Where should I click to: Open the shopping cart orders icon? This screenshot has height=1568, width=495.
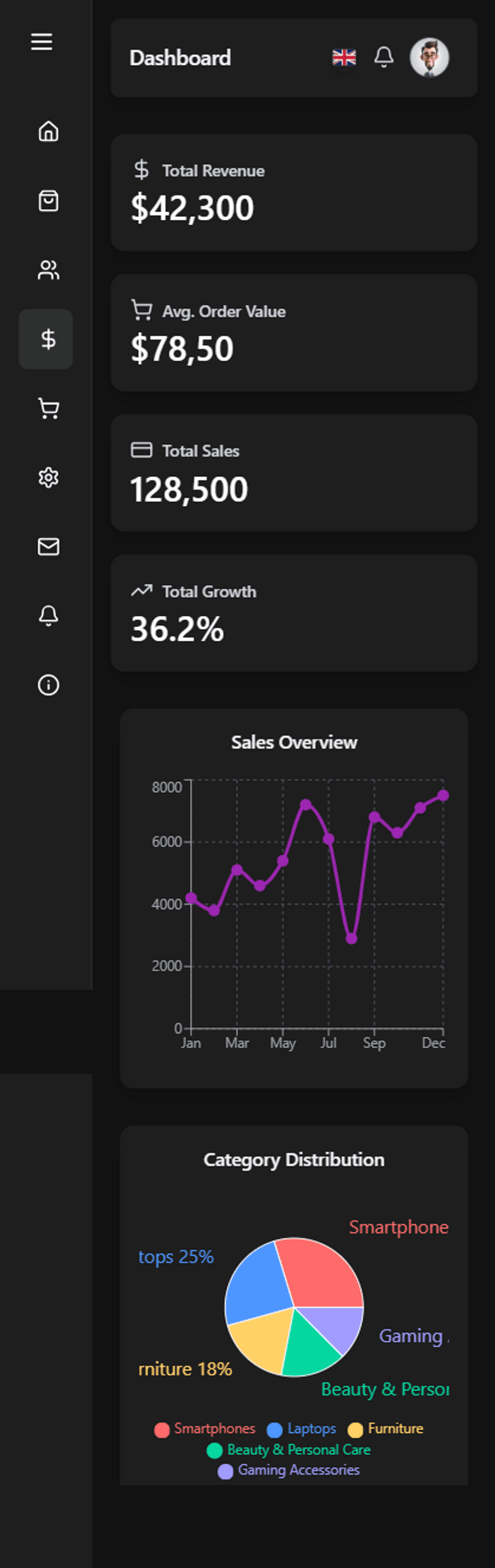[48, 408]
